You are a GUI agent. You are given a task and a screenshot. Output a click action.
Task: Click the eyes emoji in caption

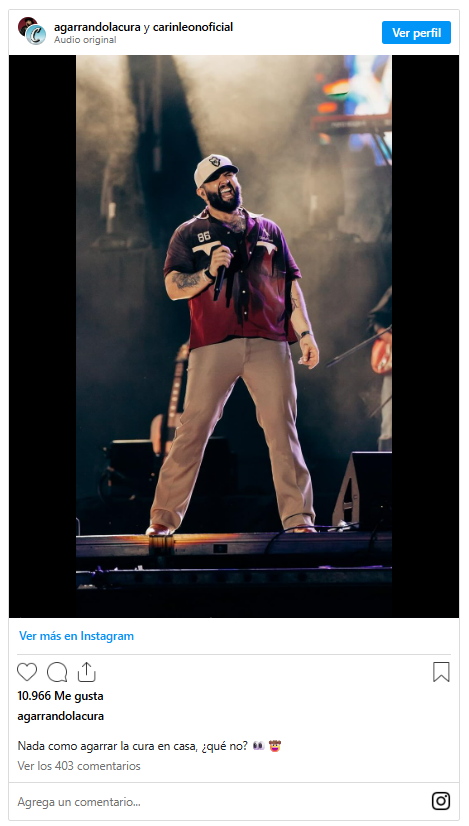pos(258,746)
